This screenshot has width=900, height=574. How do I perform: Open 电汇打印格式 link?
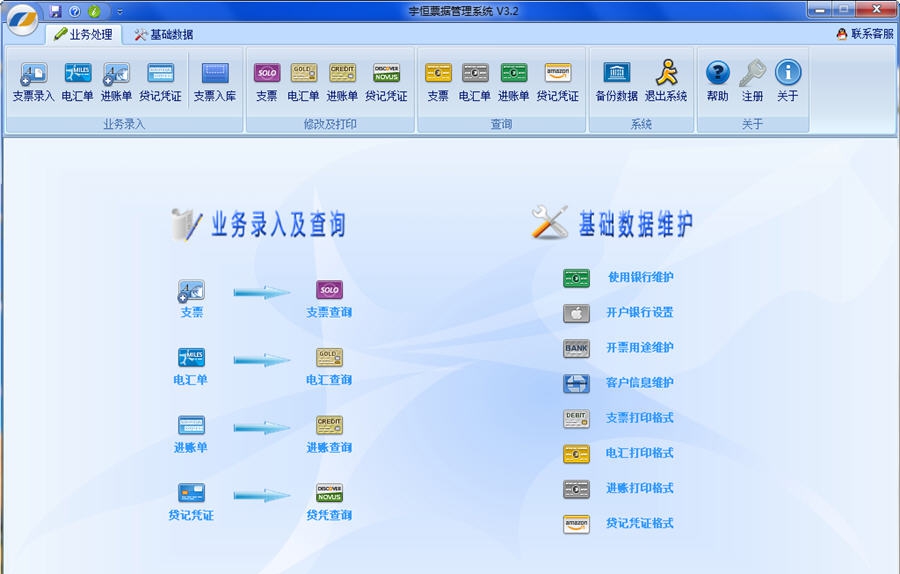pyautogui.click(x=640, y=453)
